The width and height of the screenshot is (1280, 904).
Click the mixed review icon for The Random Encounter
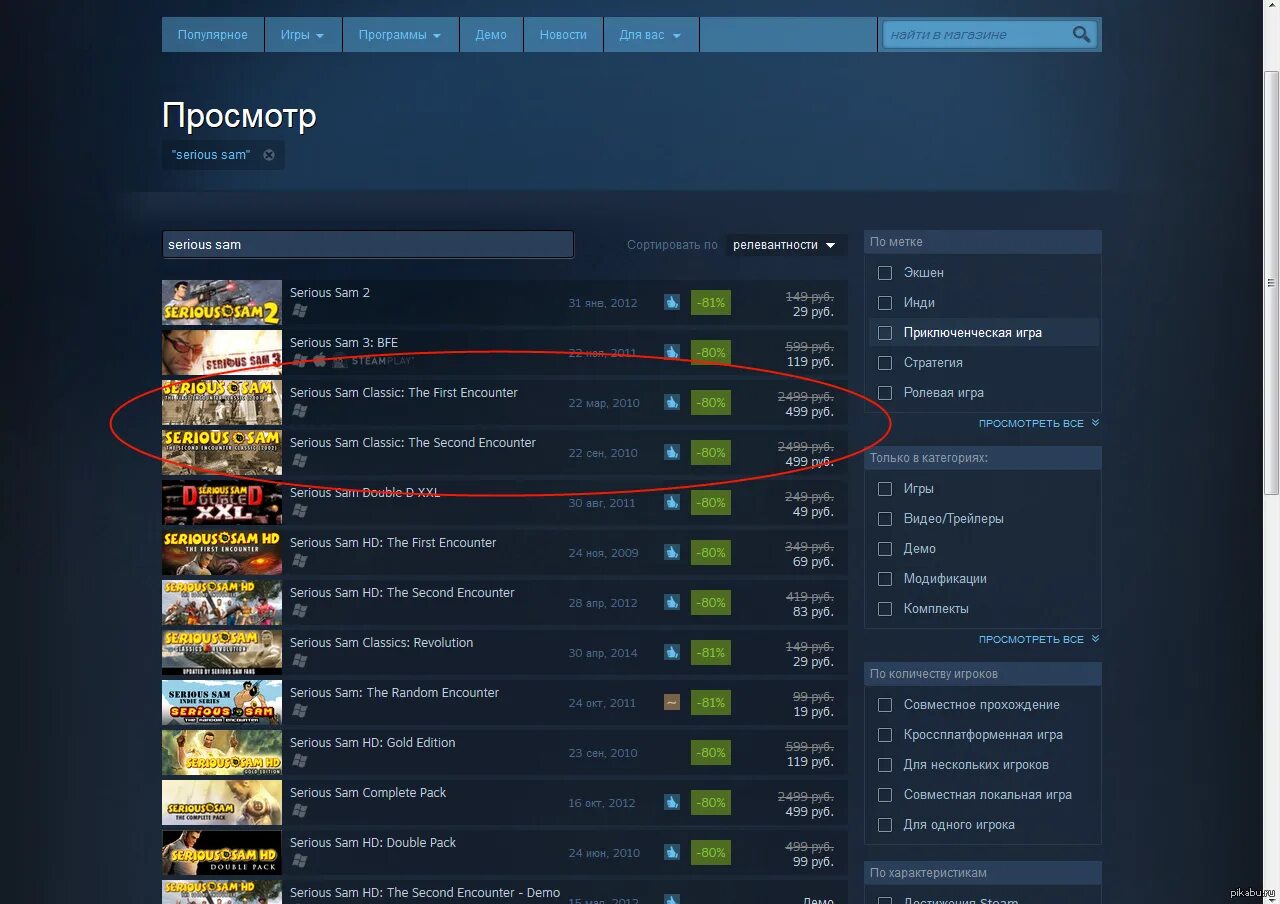click(x=672, y=702)
